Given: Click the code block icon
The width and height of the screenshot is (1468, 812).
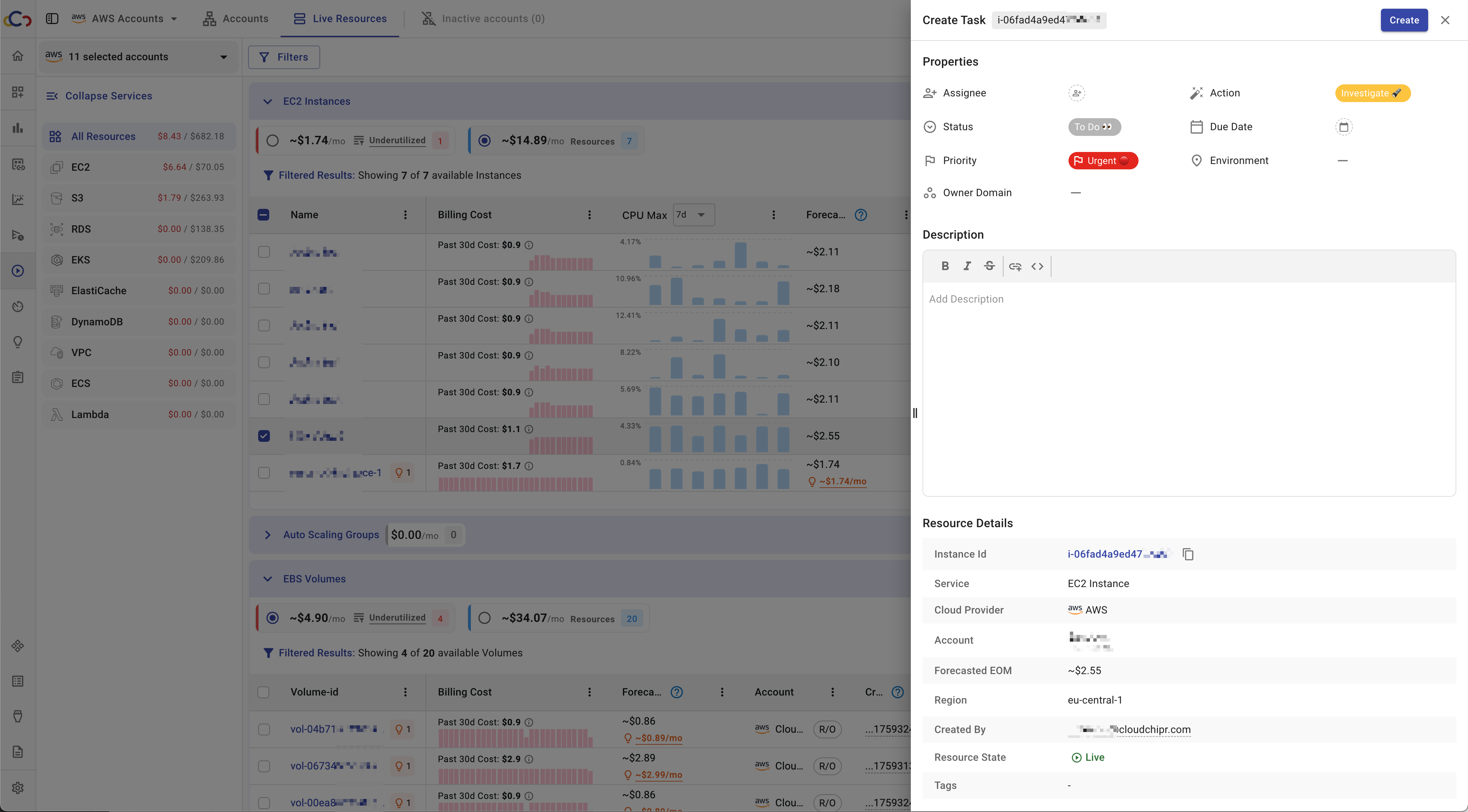Looking at the screenshot, I should coord(1037,266).
